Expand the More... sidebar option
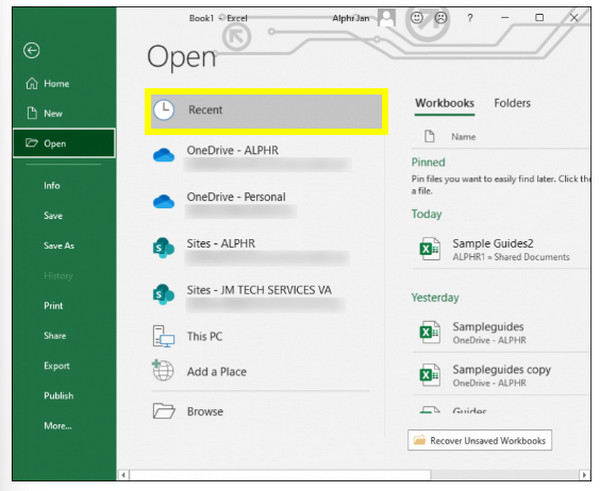This screenshot has height=491, width=600. [57, 425]
